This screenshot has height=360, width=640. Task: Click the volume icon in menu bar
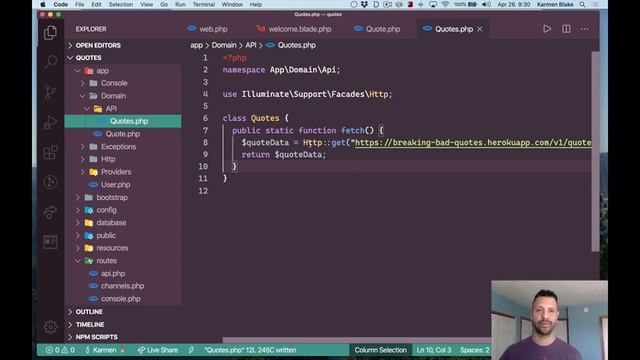(x=486, y=4)
